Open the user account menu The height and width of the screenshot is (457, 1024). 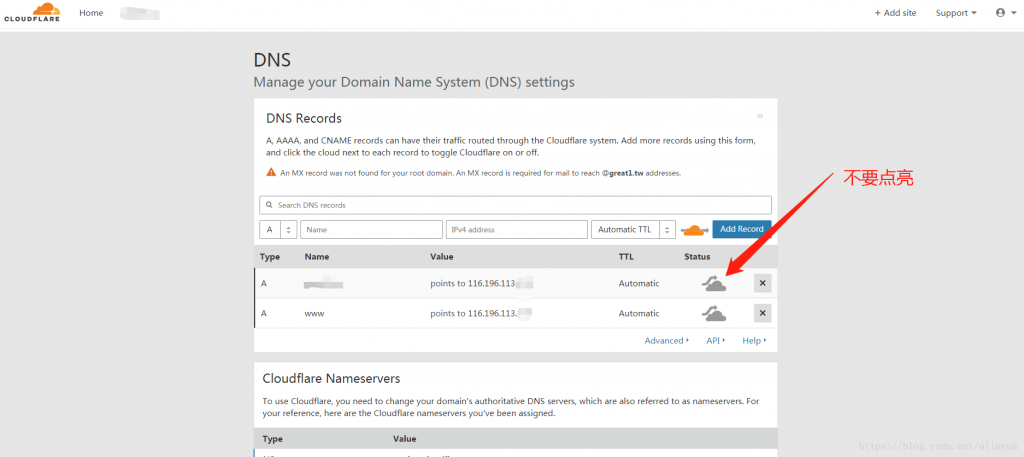(1004, 12)
